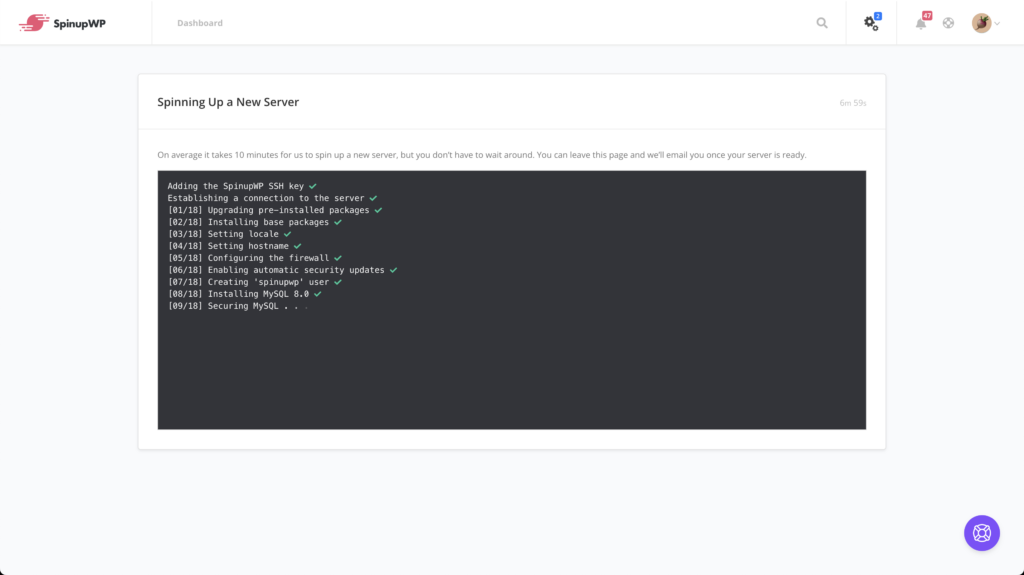Screen dimensions: 1024x575
Task: Open the notifications bell icon
Action: [920, 24]
